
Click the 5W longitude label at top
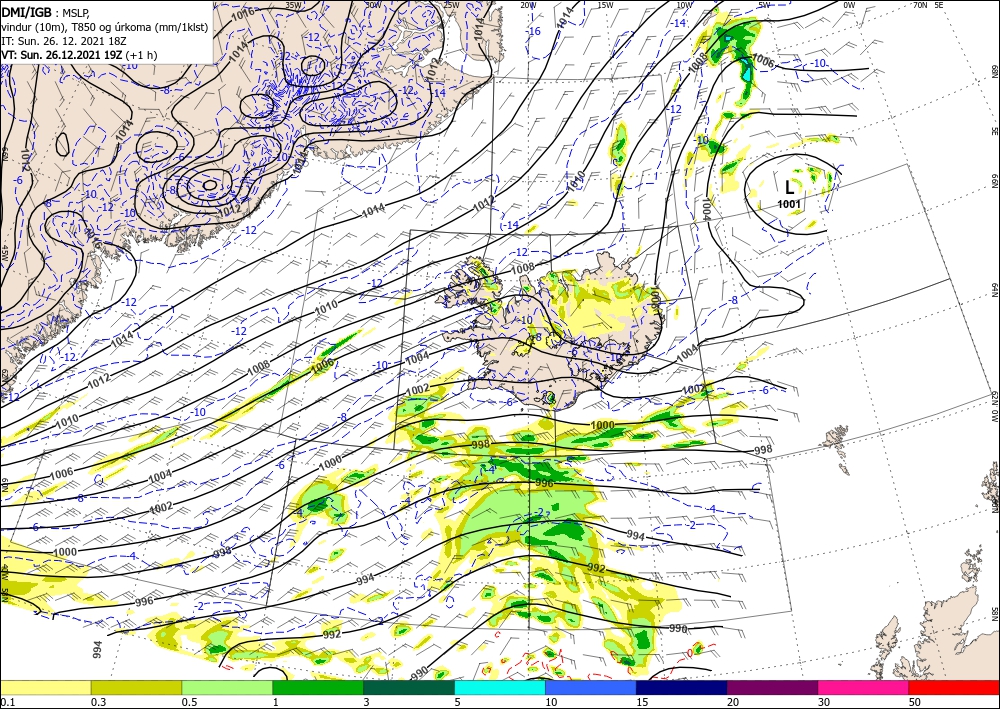[764, 5]
